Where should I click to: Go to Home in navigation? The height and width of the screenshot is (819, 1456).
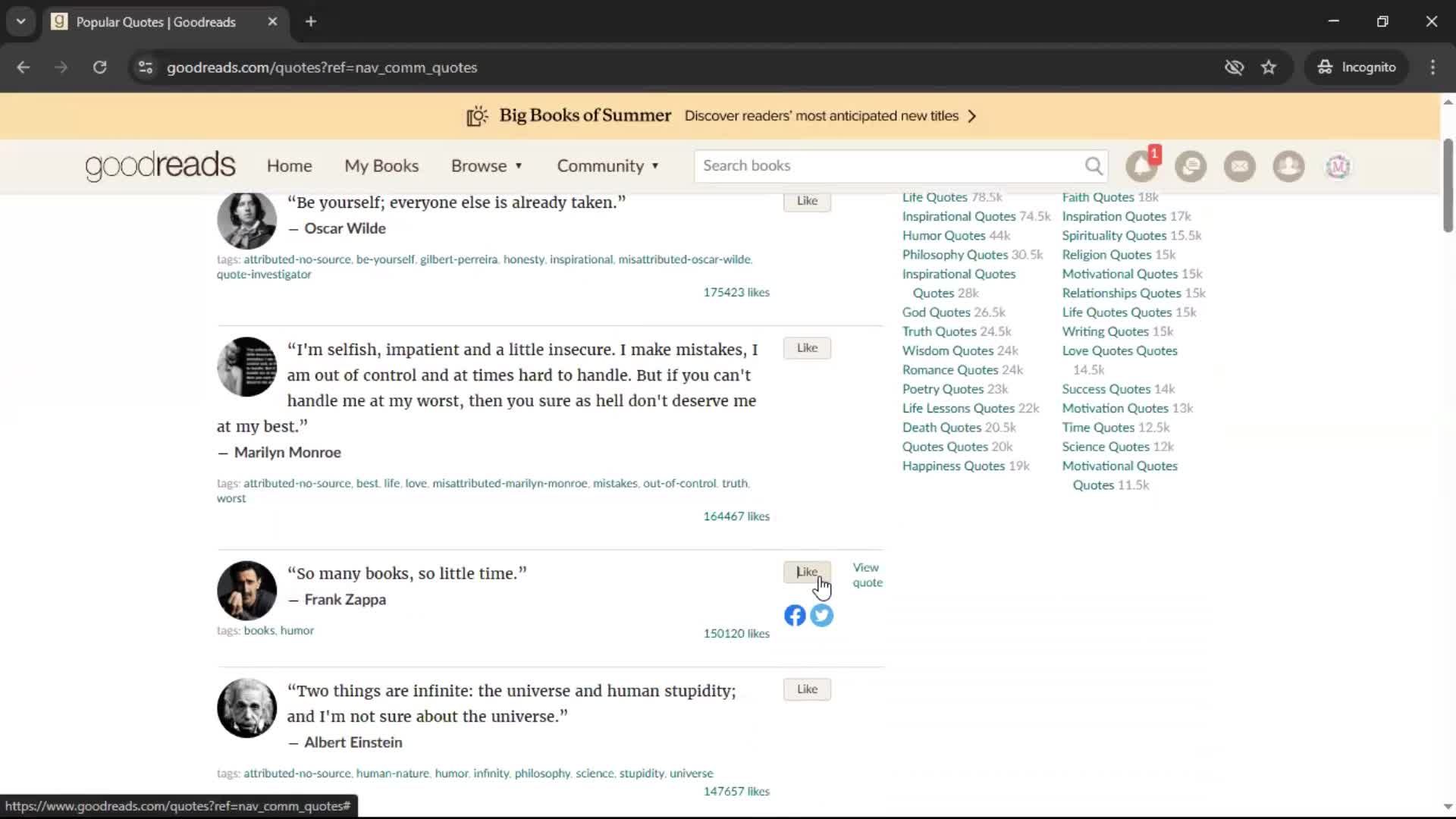click(x=289, y=166)
